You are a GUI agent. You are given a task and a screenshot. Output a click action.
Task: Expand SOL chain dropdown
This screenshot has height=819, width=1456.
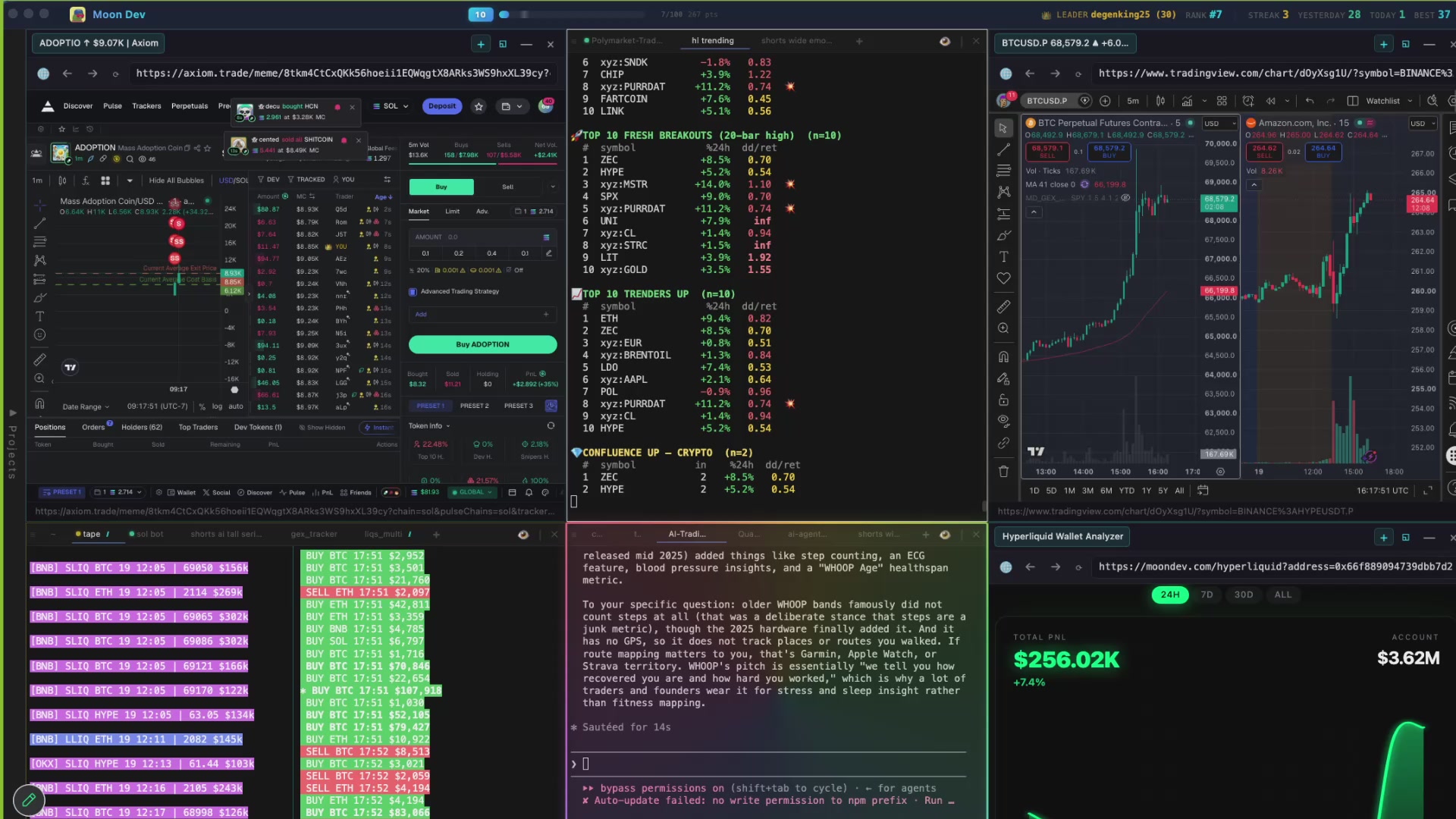[391, 106]
